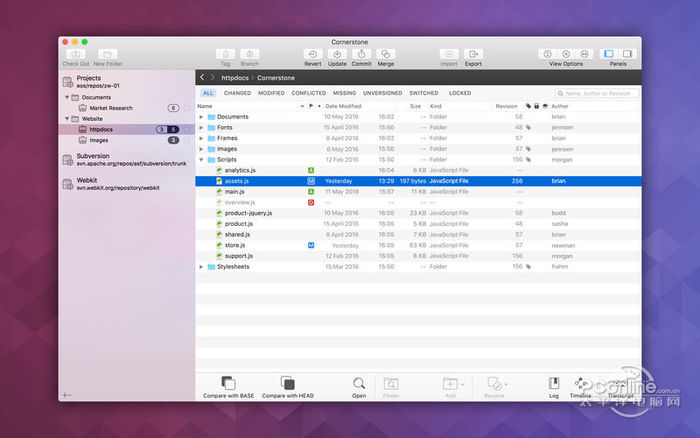Toggle the right inspector panel button
Image resolution: width=700 pixels, height=438 pixels.
pos(627,54)
